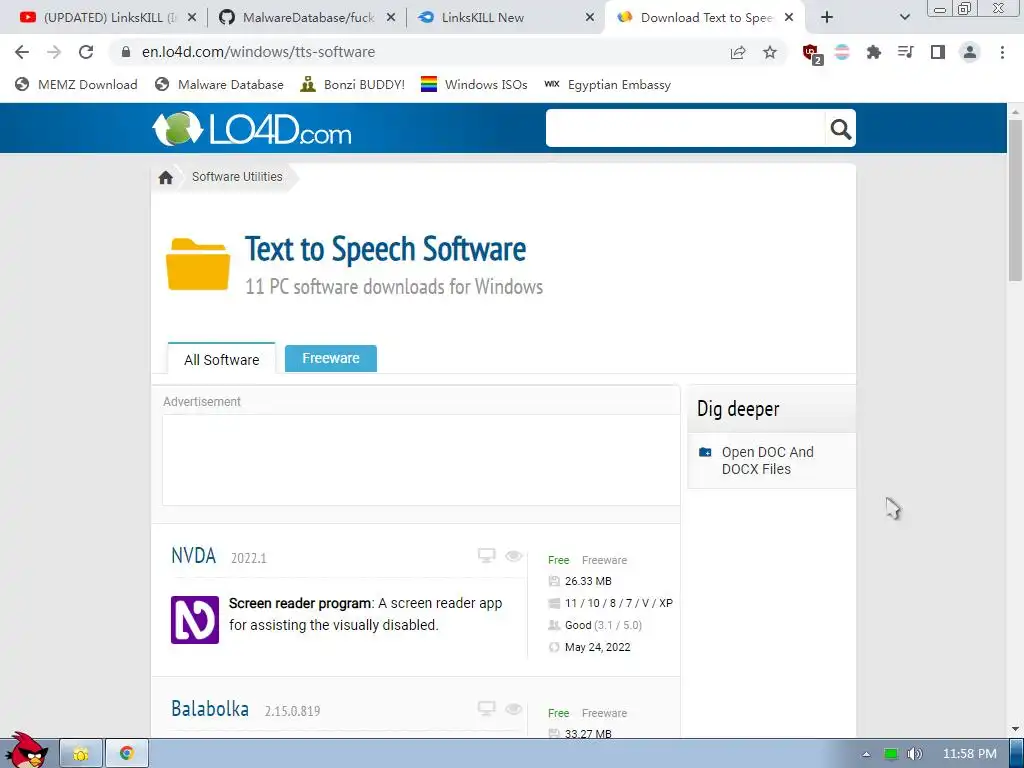Click the volume speaker tray icon

[915, 754]
